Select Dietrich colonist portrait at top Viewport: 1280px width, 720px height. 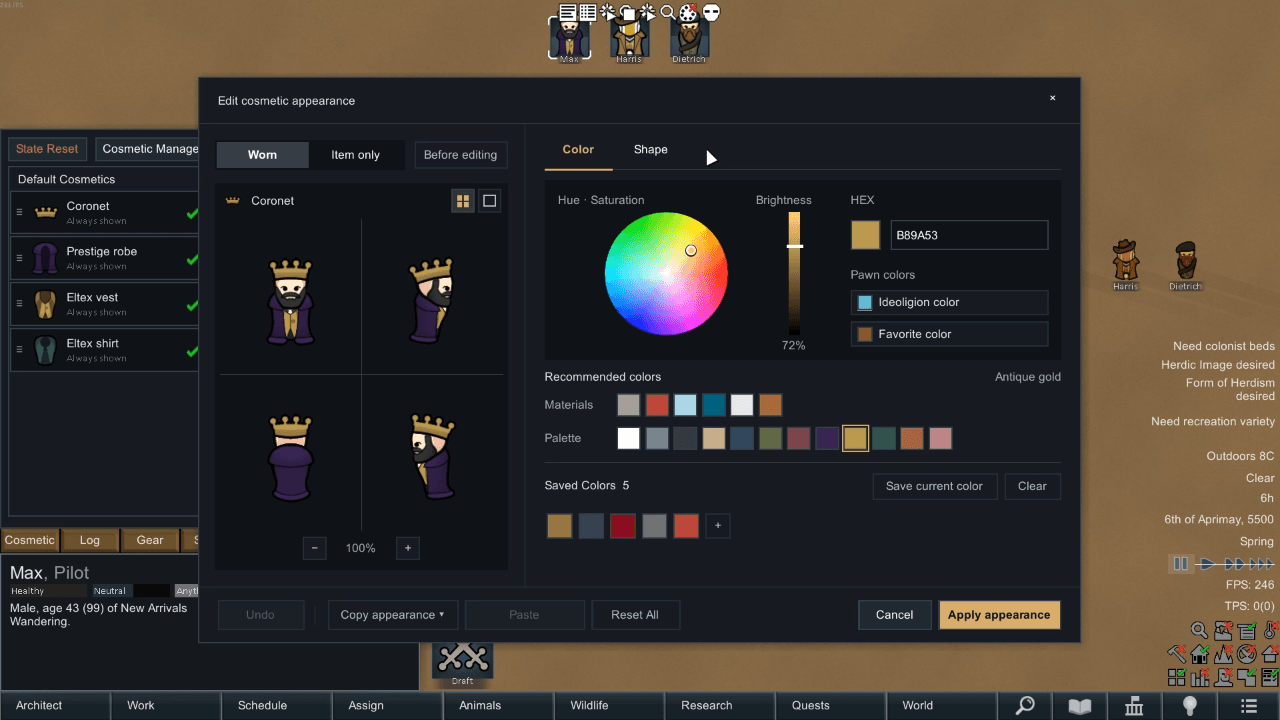pos(689,39)
